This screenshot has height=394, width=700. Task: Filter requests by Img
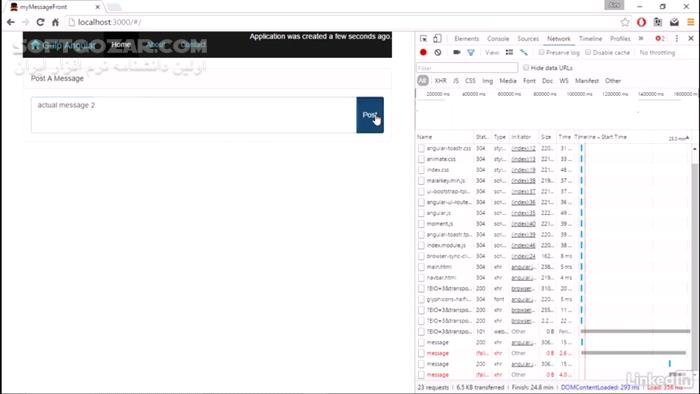pos(488,81)
